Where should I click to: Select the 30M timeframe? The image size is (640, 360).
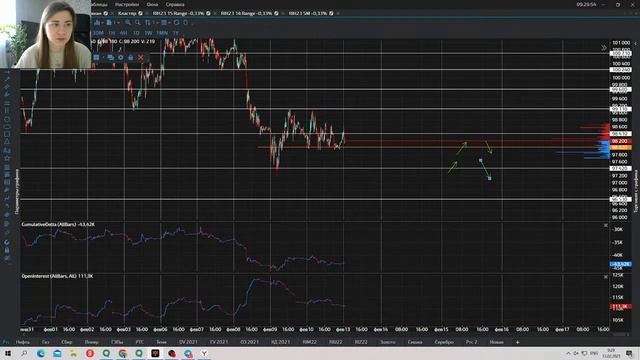coord(98,33)
